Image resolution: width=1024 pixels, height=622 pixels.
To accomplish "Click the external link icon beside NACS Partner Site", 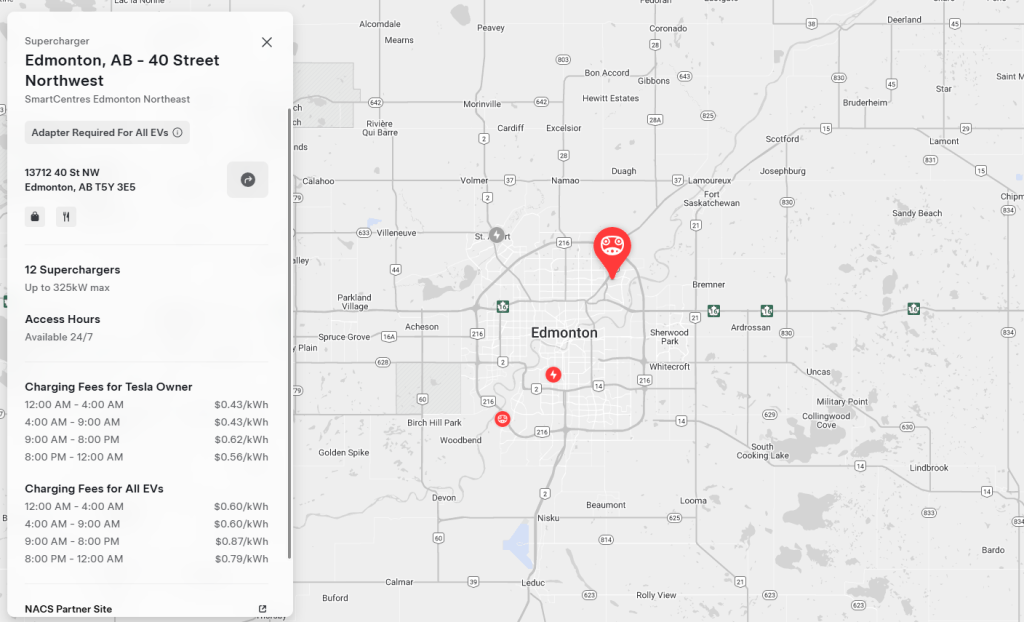I will tap(261, 608).
